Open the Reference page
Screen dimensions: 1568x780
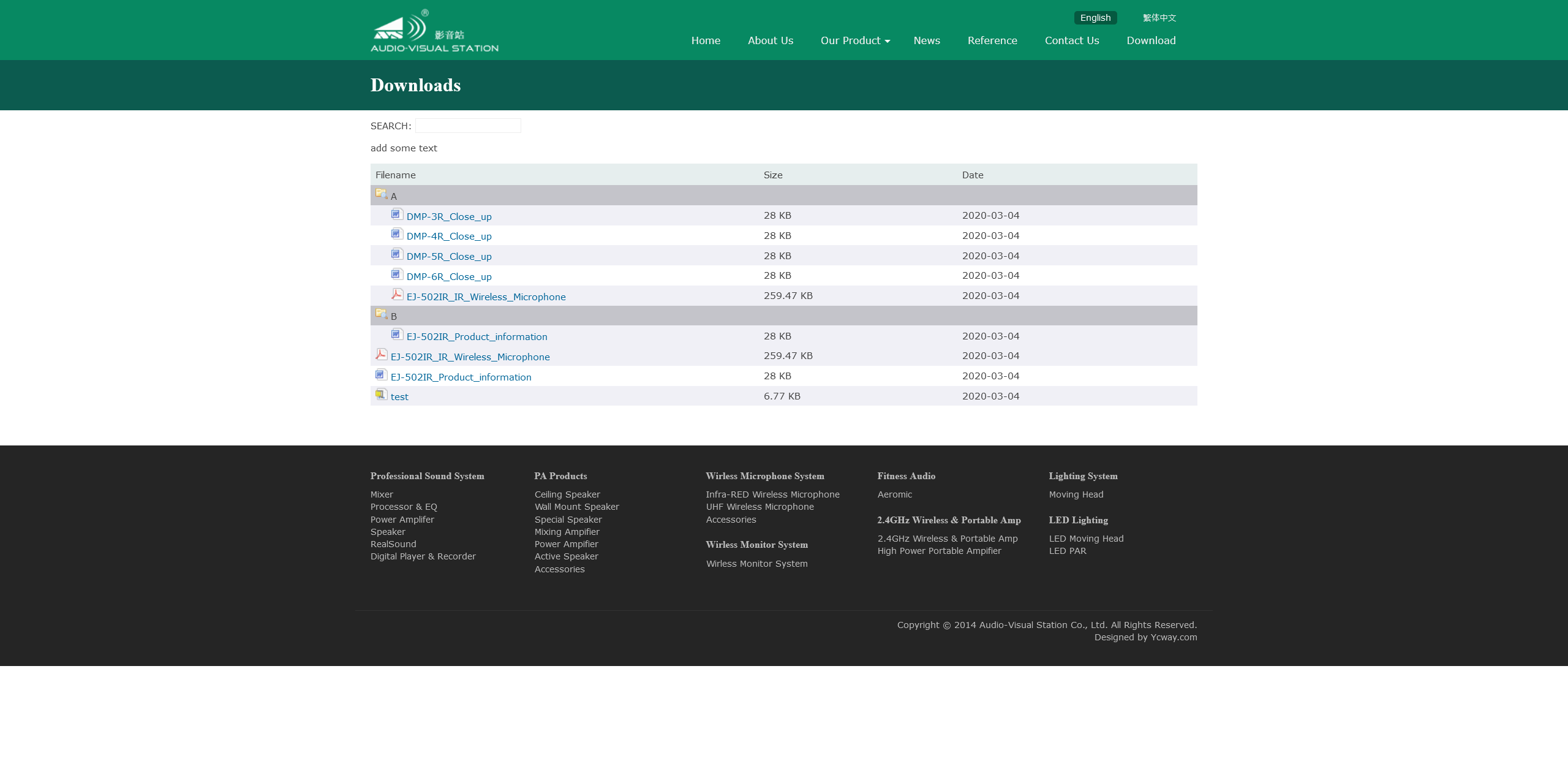(992, 40)
